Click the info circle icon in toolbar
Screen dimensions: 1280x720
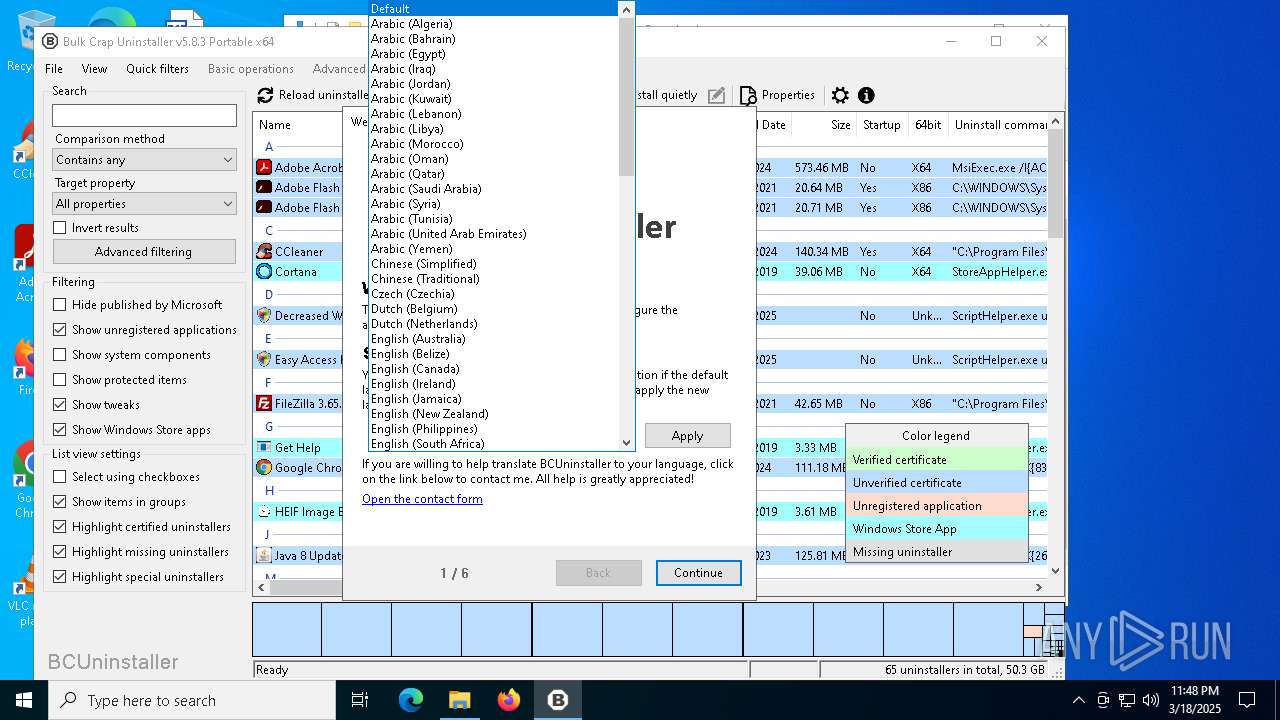click(x=866, y=95)
